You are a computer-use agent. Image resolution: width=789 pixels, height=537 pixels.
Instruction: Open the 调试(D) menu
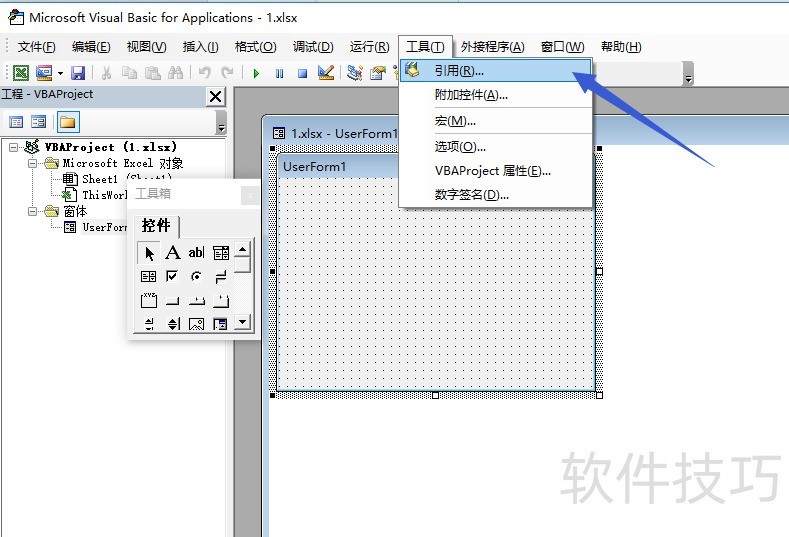coord(313,47)
